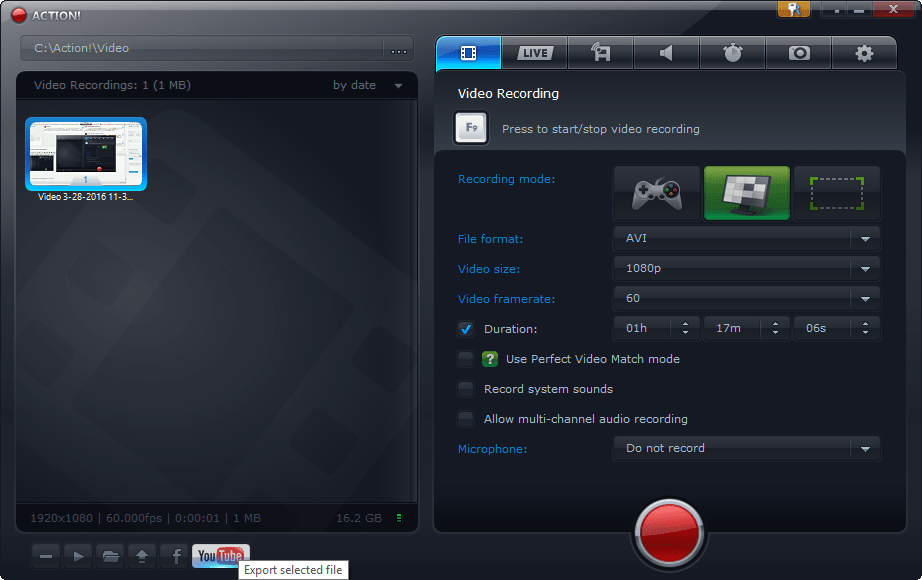Click the small tray button in title bar

coord(836,9)
